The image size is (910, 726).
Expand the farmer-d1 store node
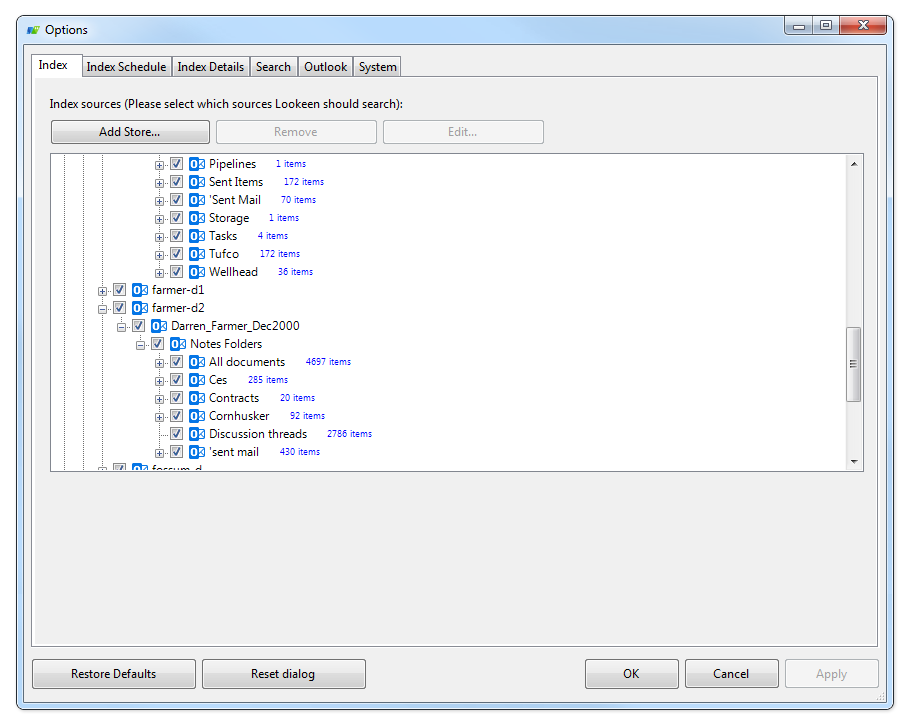click(102, 291)
